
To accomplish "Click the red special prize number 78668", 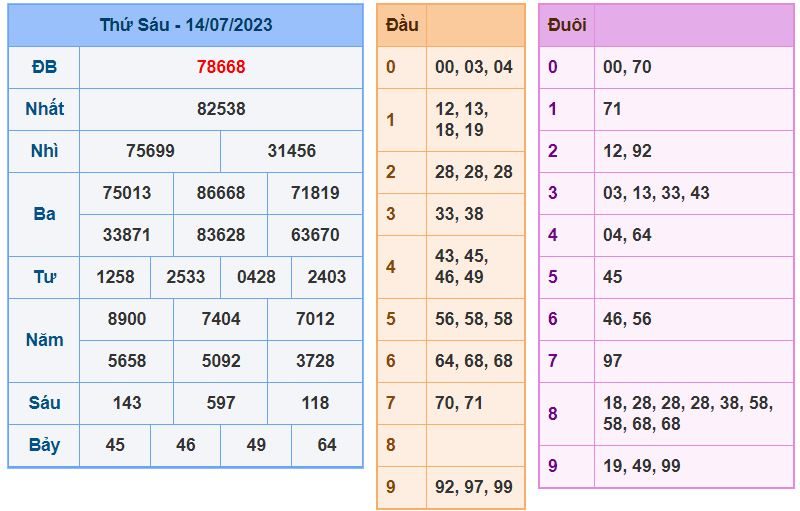I will pyautogui.click(x=221, y=67).
